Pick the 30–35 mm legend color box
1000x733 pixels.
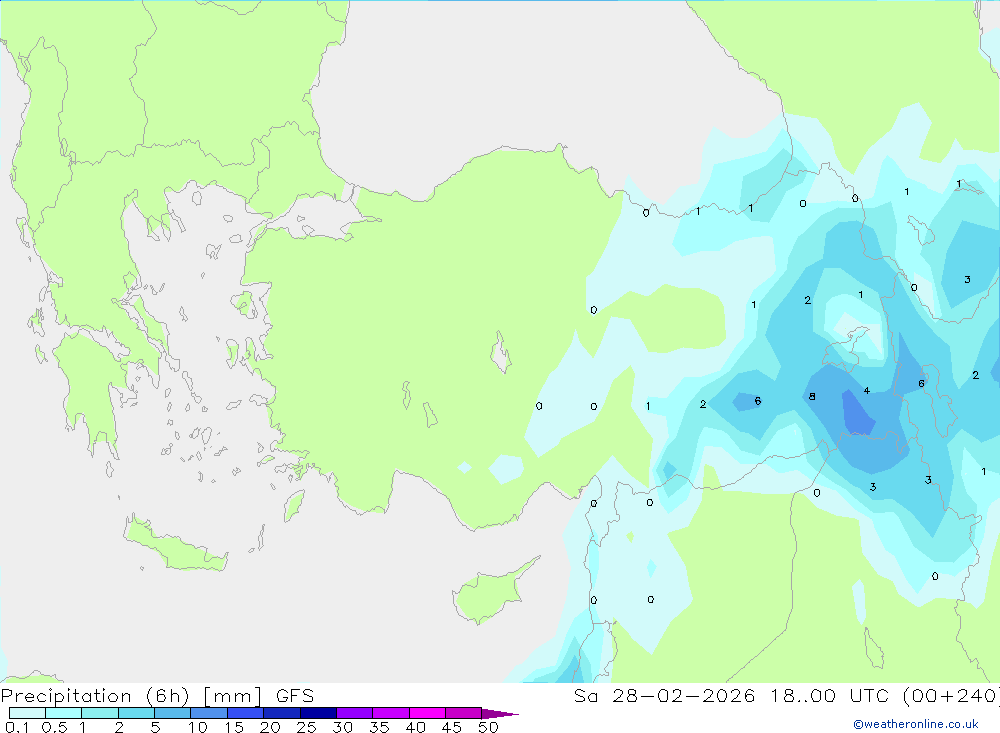pyautogui.click(x=355, y=713)
